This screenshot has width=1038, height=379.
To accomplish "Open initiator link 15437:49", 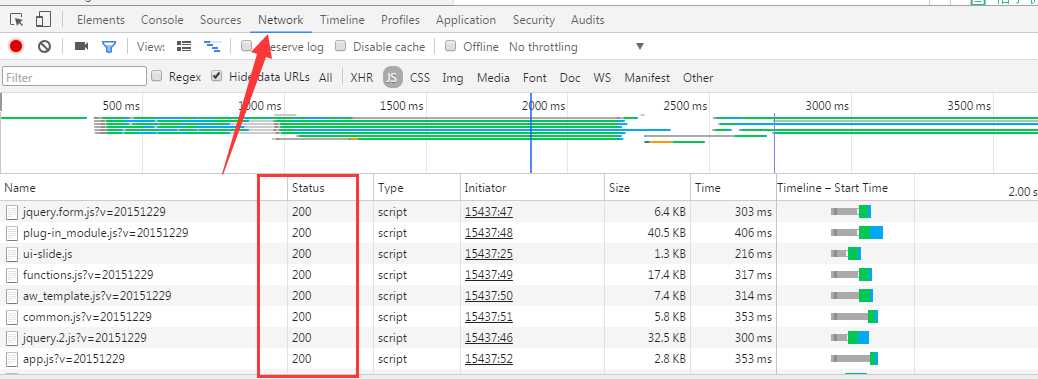I will click(489, 275).
